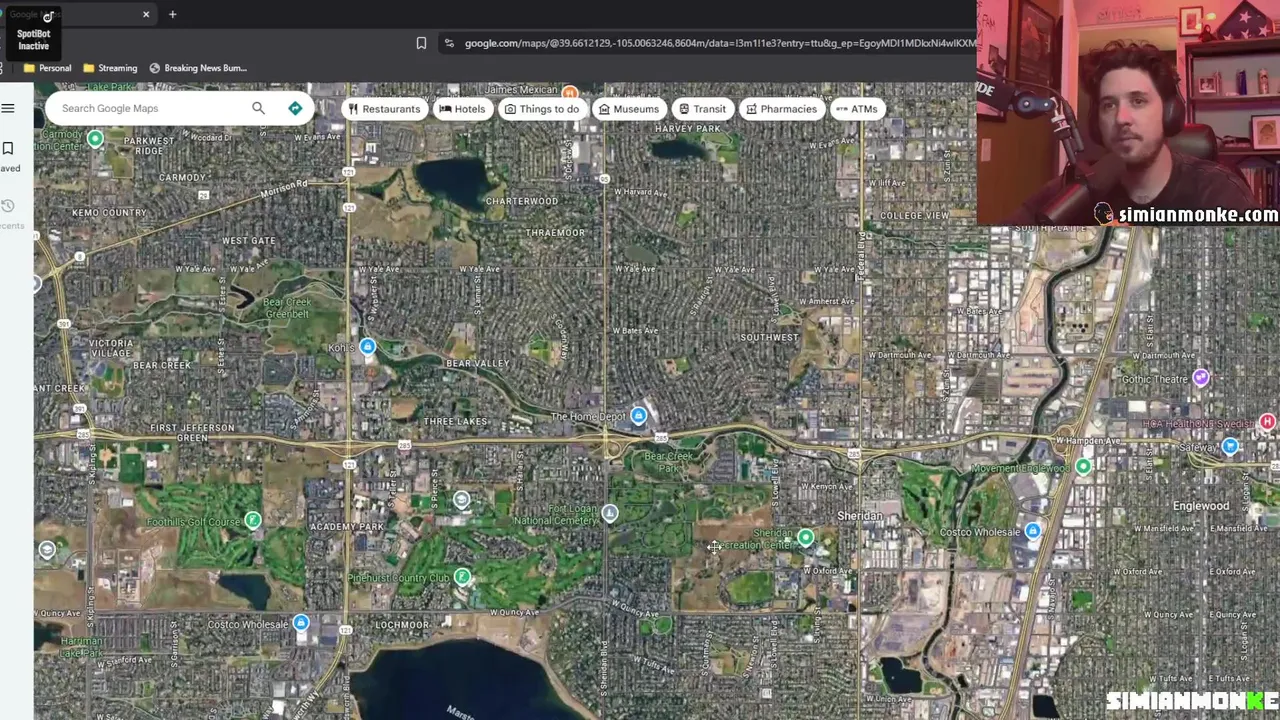
Task: Click The Home Depot map pin
Action: pos(638,415)
